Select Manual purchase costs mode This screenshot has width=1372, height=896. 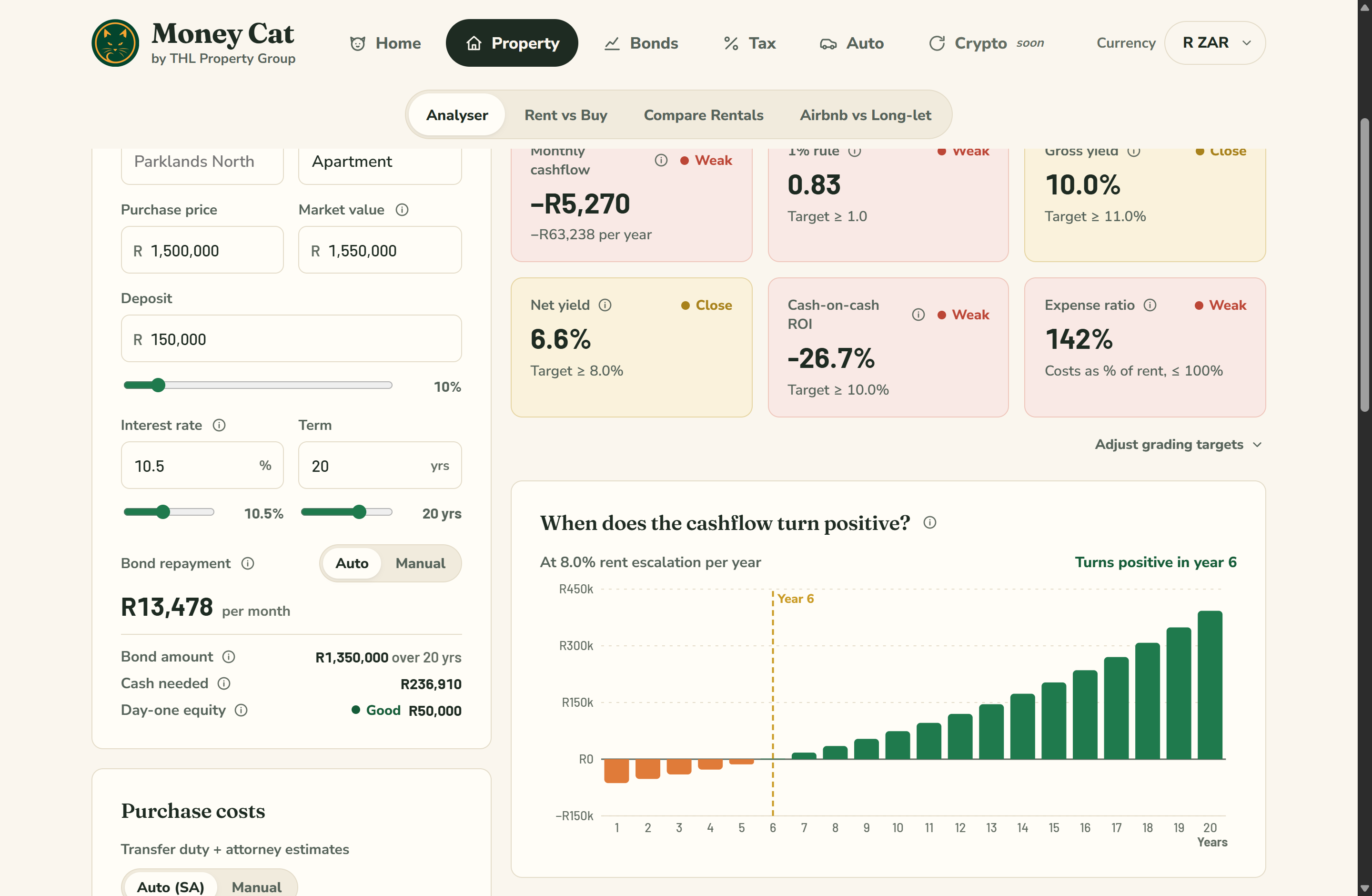(x=256, y=886)
